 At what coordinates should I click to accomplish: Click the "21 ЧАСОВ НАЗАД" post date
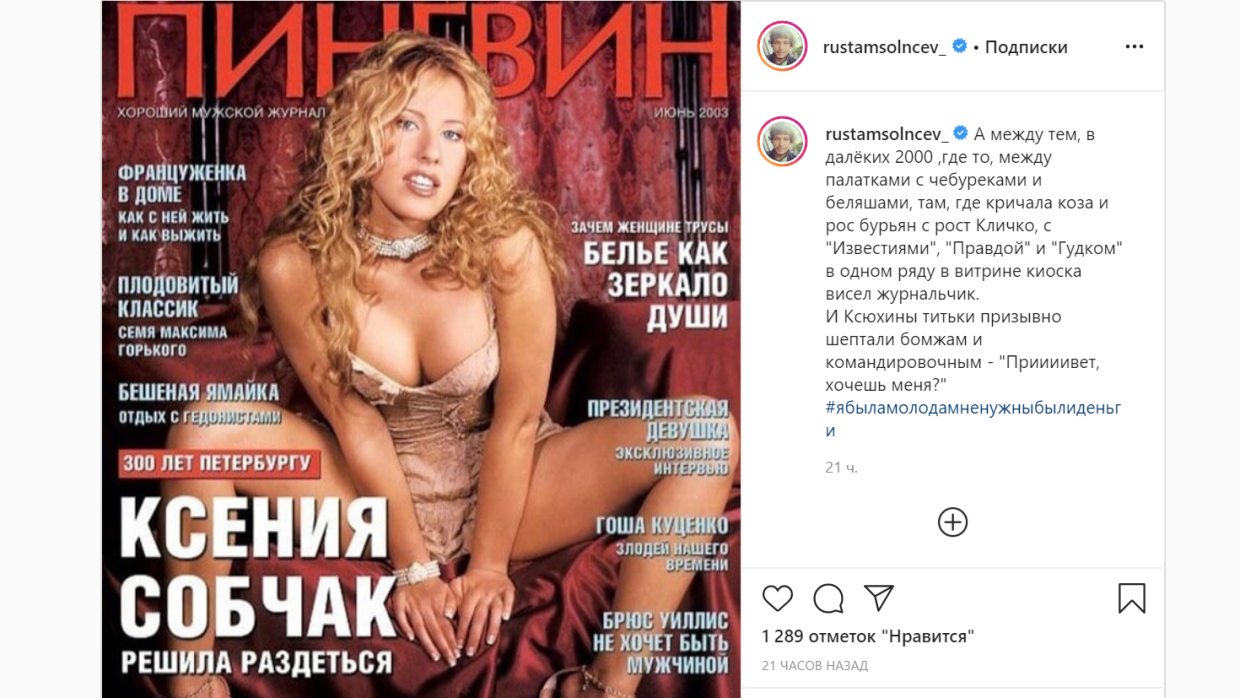click(815, 665)
